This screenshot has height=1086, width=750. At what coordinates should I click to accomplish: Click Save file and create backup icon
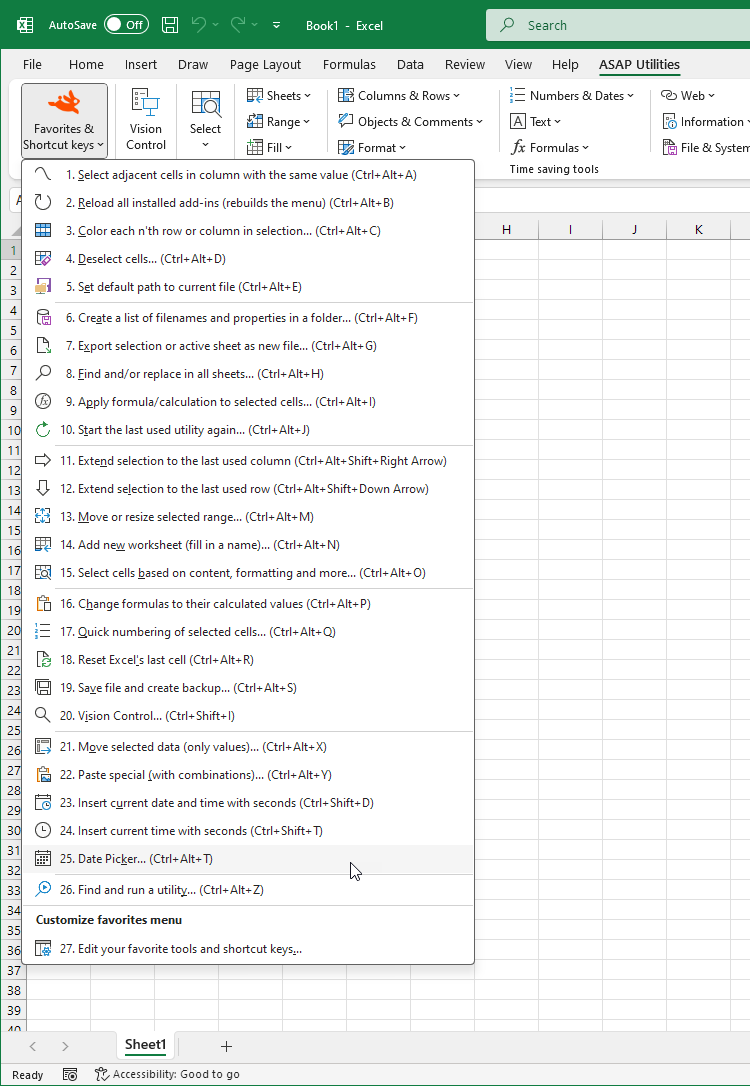43,688
